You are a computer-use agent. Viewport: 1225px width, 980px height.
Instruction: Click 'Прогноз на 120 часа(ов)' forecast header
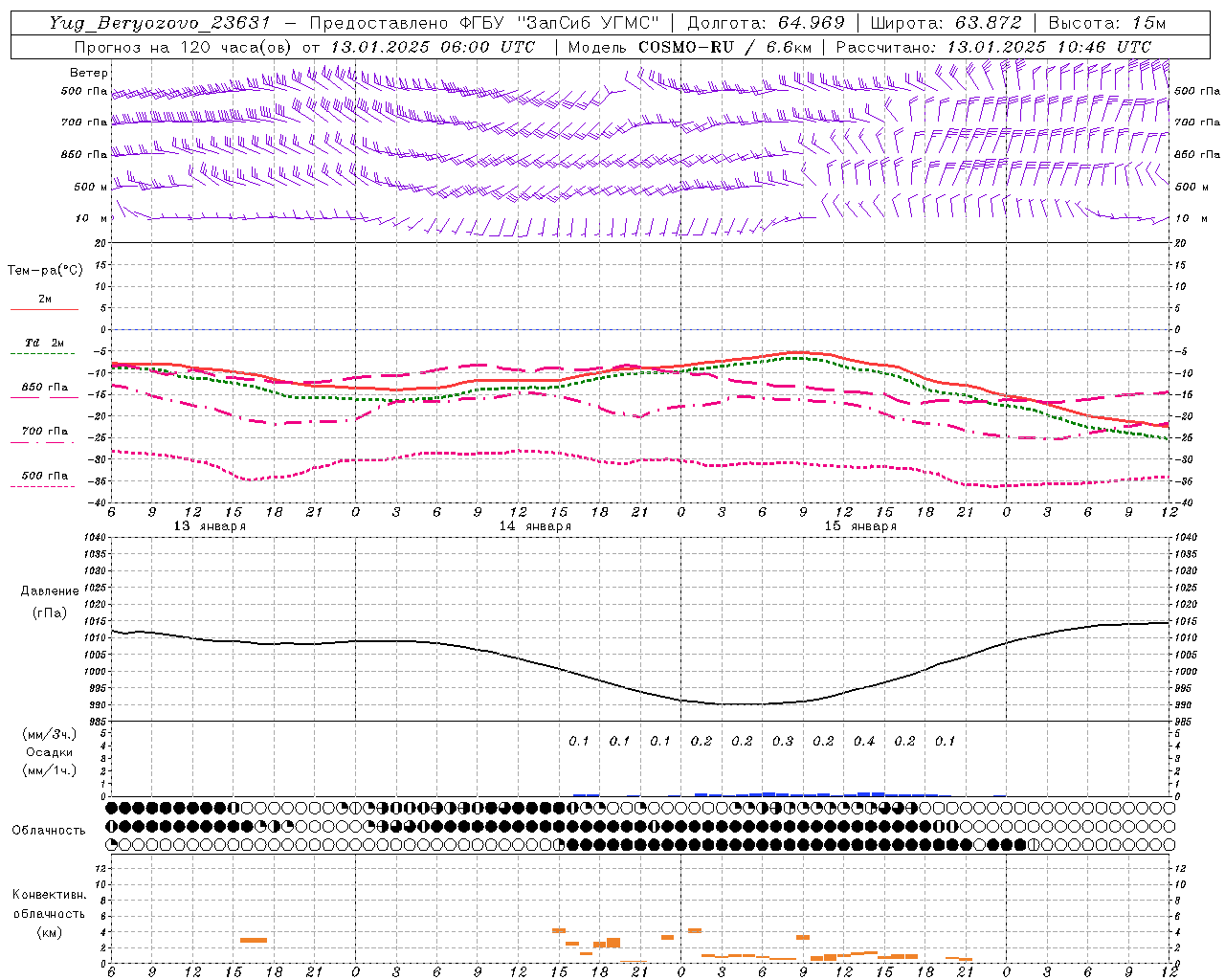coord(184,47)
